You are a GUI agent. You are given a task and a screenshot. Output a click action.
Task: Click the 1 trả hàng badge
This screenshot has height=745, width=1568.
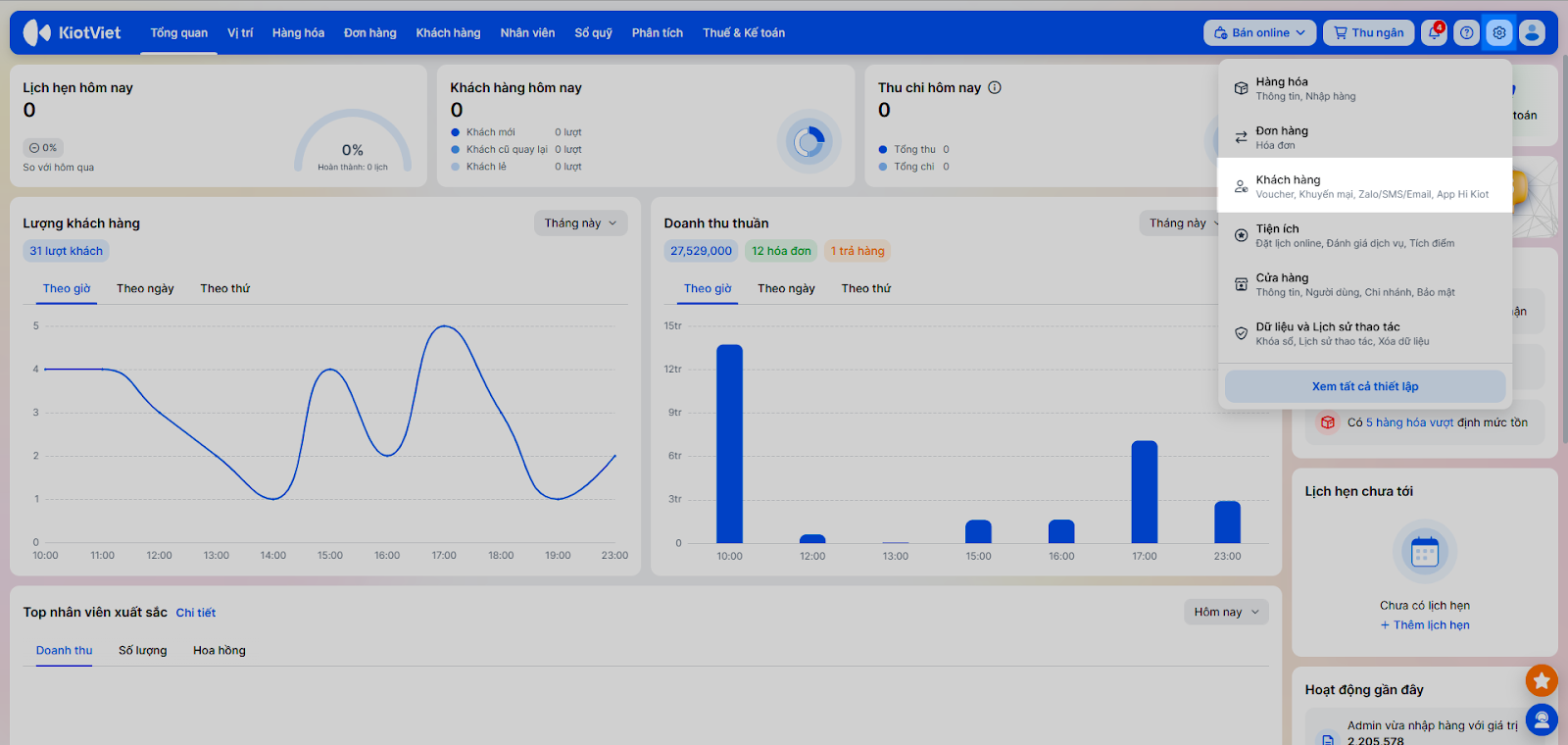click(x=857, y=251)
